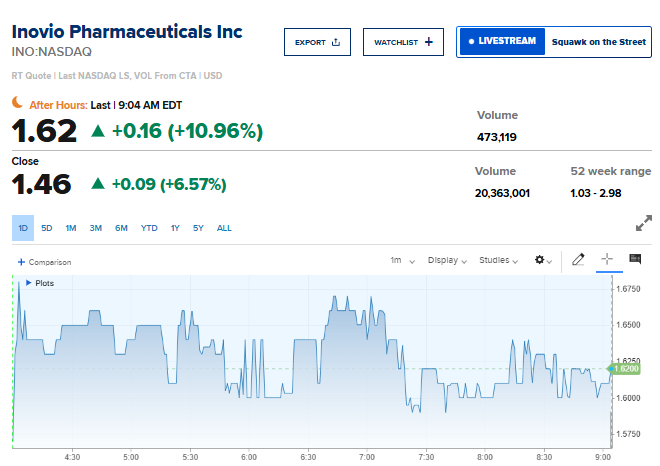
Task: Click the 1.6200 current price marker
Action: (625, 369)
